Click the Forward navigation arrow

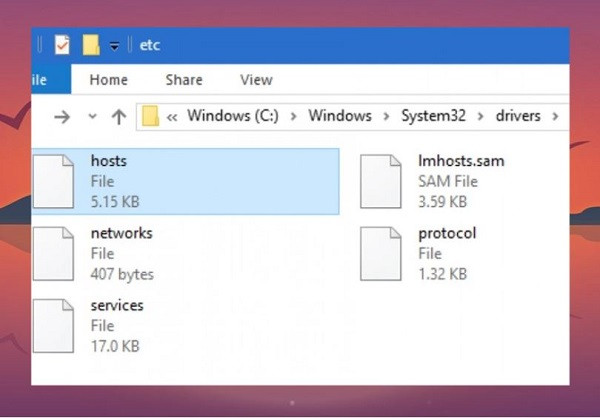62,117
